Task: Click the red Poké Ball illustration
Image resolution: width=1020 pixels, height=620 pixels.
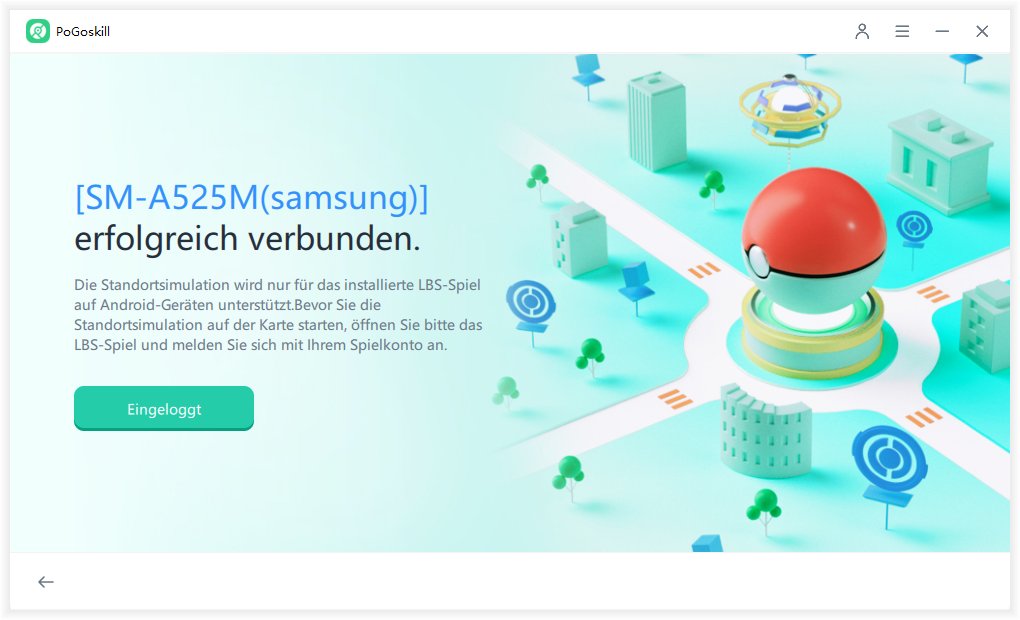Action: click(x=814, y=236)
